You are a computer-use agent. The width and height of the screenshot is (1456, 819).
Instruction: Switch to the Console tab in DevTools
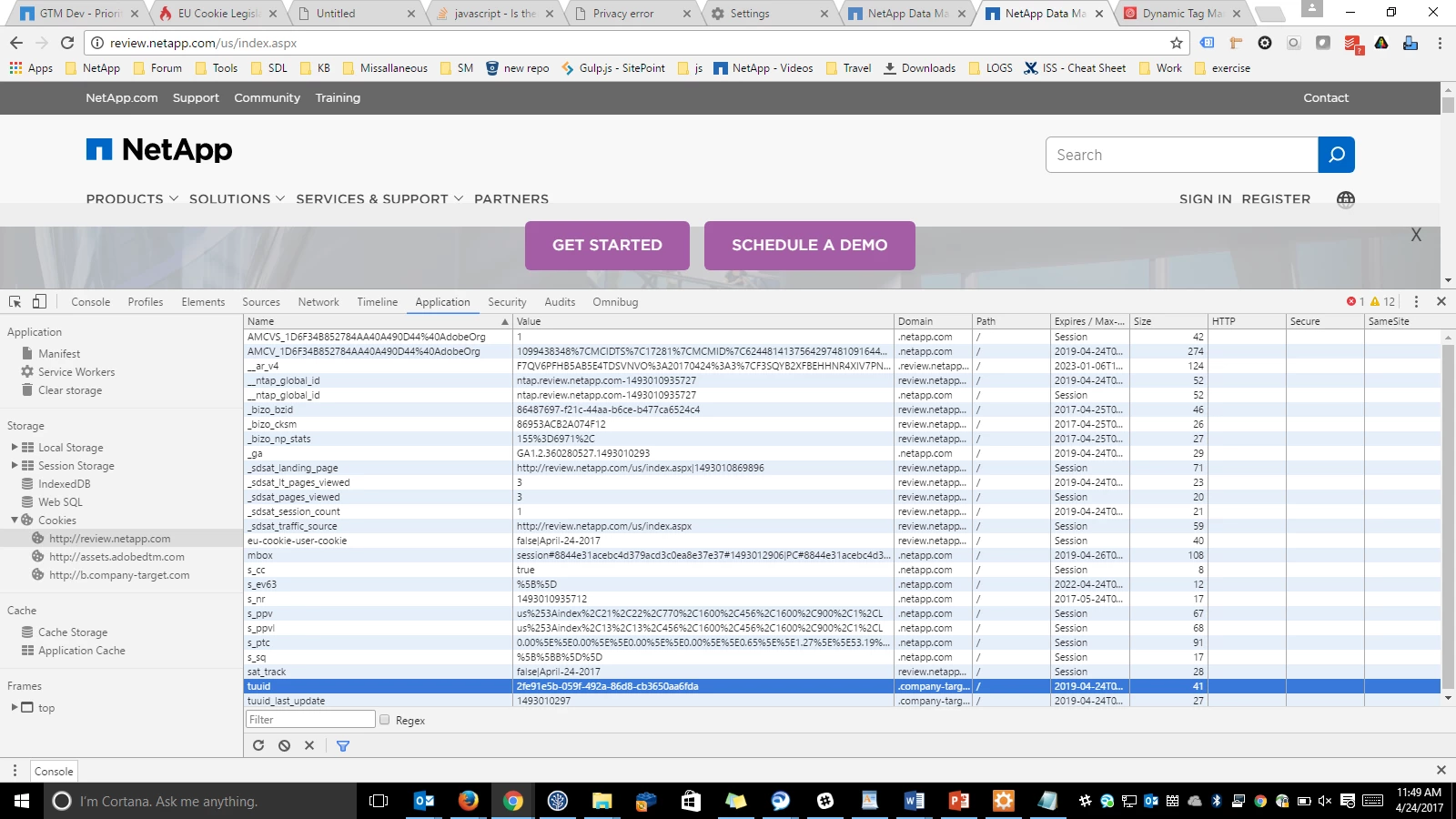click(x=91, y=302)
